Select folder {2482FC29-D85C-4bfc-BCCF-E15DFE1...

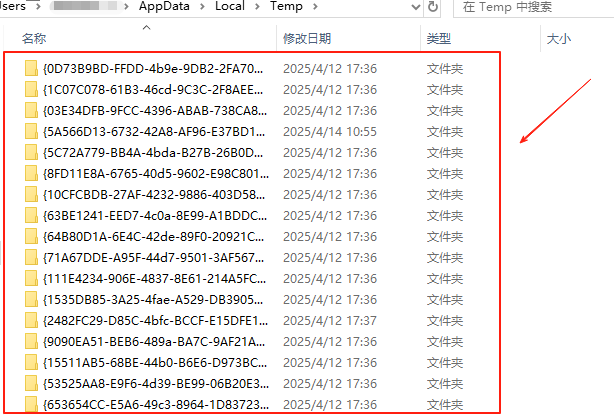tap(155, 321)
